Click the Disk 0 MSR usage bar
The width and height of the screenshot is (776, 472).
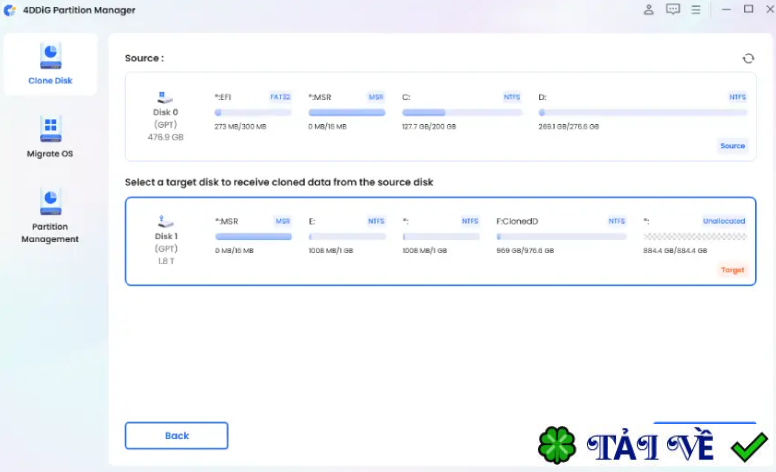[346, 113]
